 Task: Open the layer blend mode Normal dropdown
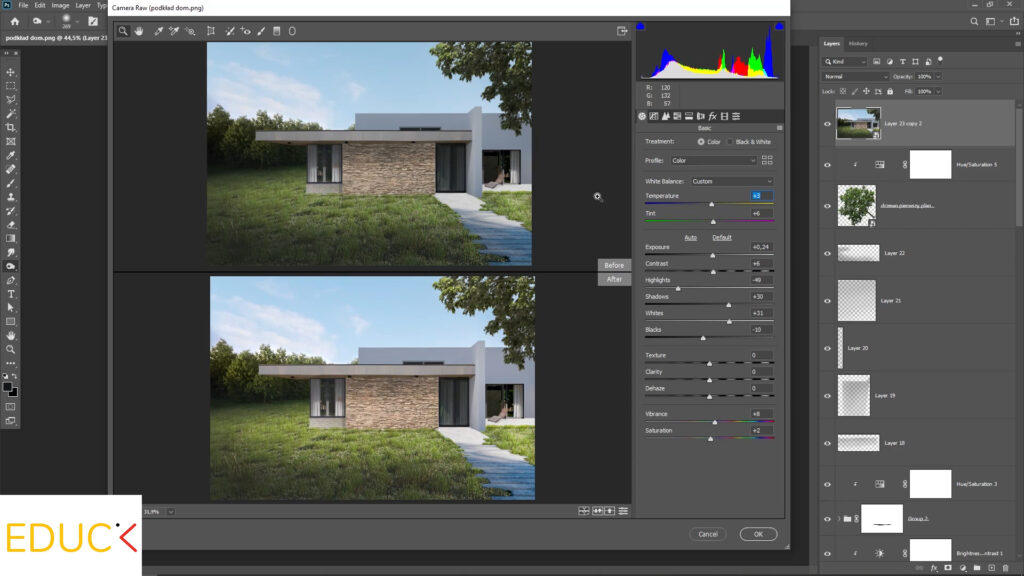[x=855, y=76]
